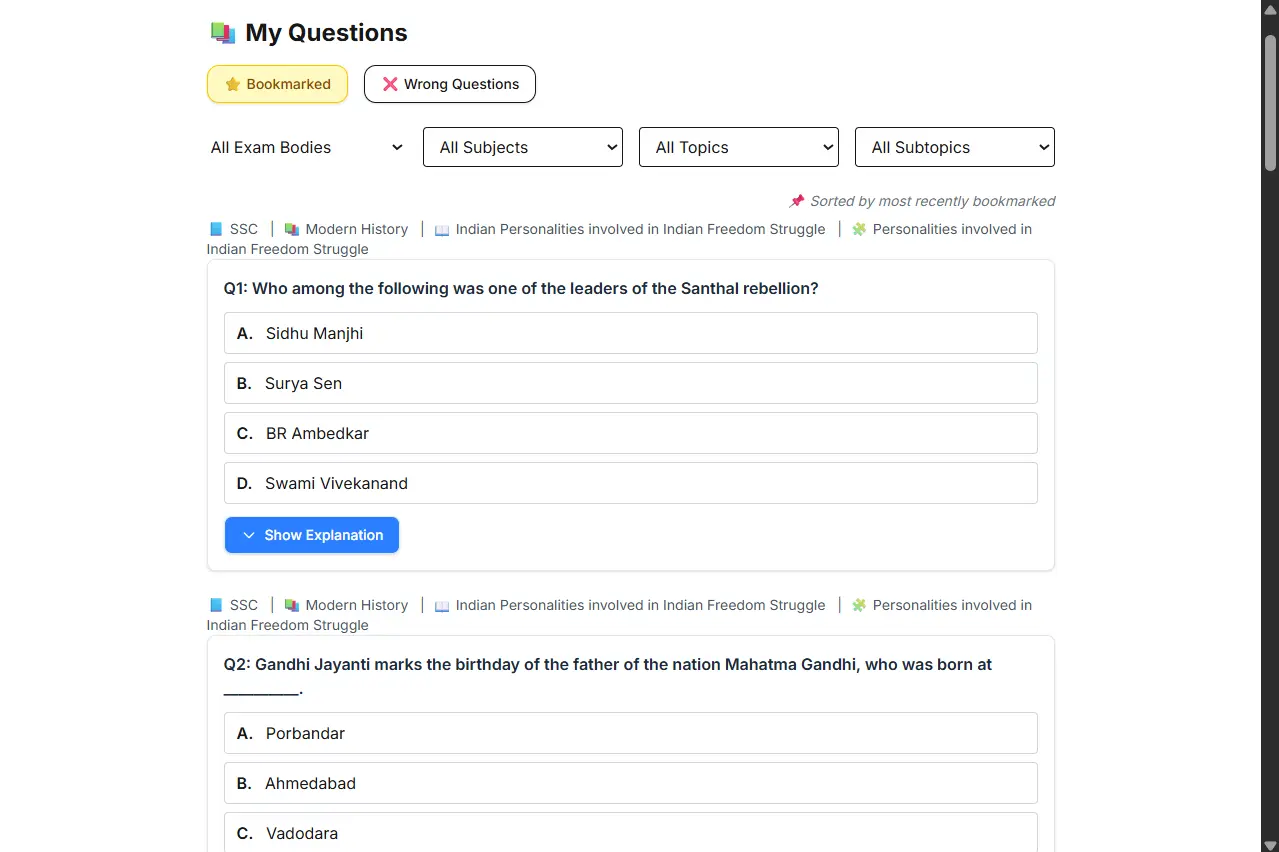The image size is (1279, 852).
Task: Switch to the Wrong Questions tab
Action: click(x=450, y=84)
